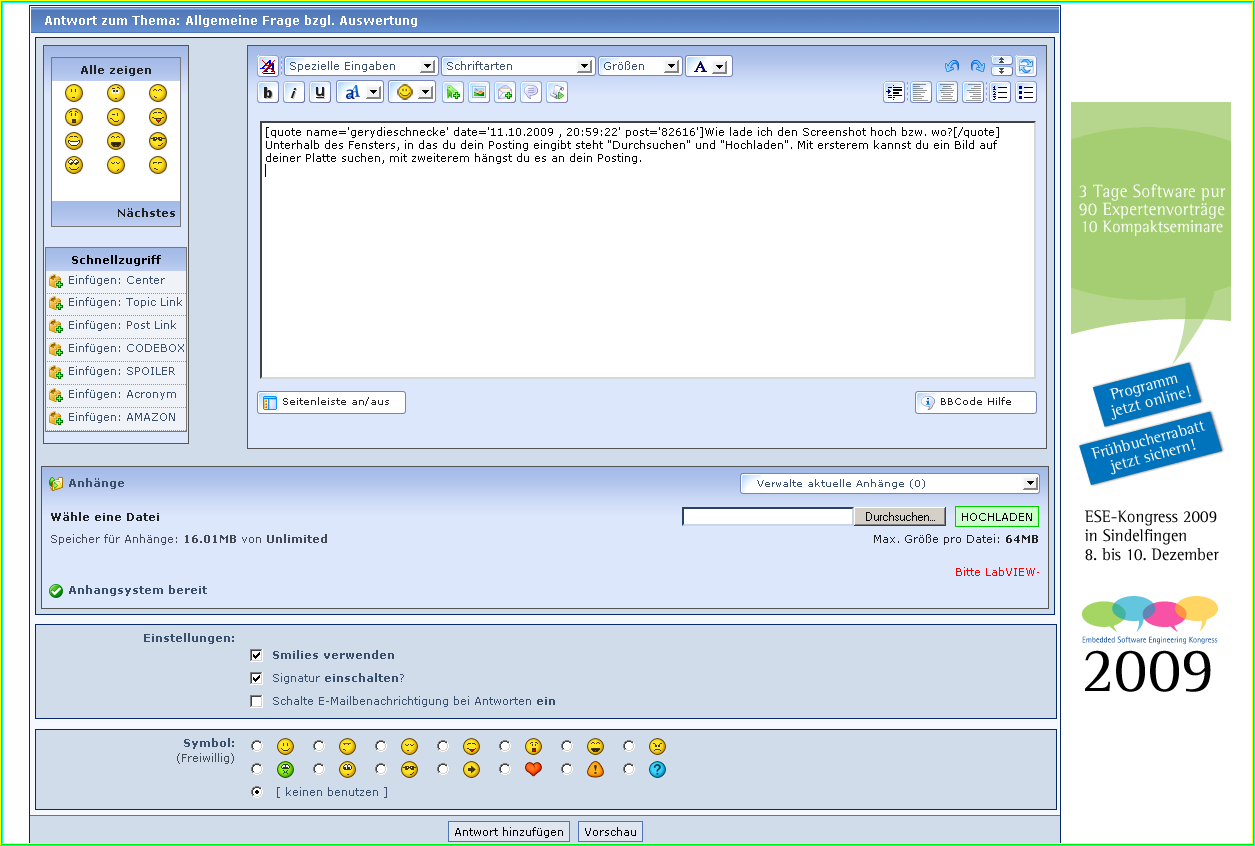Select the orange exclamation symbol radio button
The height and width of the screenshot is (846, 1255).
coord(568,769)
